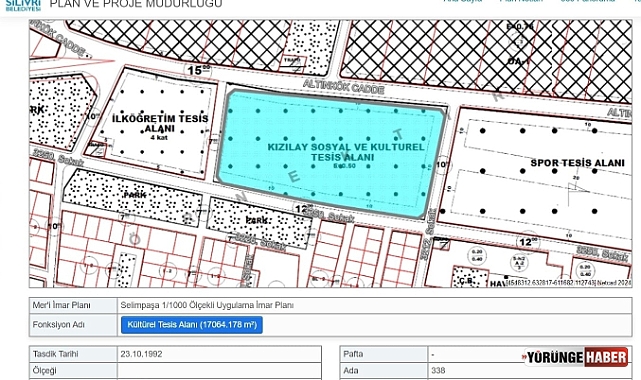This screenshot has width=641, height=380.
Task: Select the cyan Kızılay Sosyal ve Kültürel parcel
Action: pyautogui.click(x=330, y=152)
